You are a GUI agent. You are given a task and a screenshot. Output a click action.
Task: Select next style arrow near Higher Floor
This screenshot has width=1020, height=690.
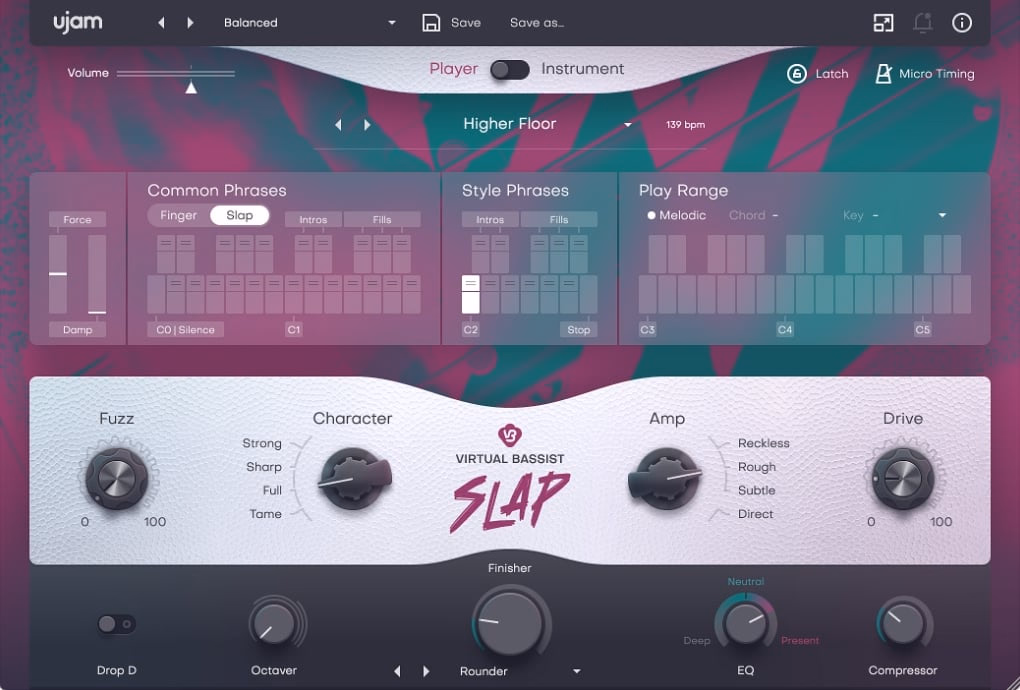tap(367, 124)
